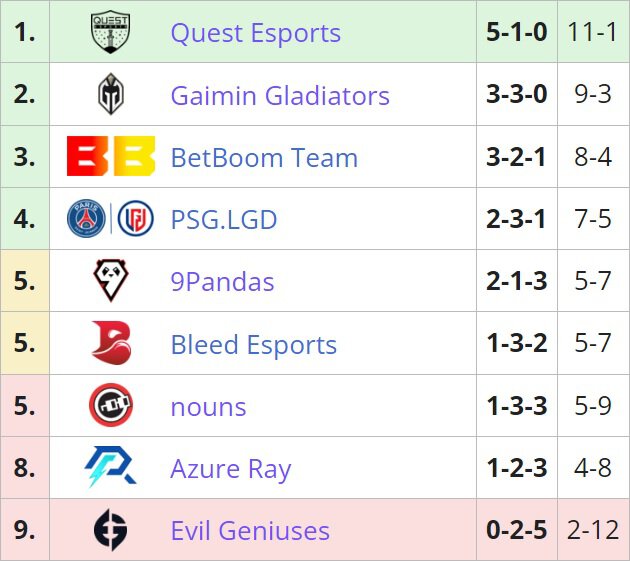The height and width of the screenshot is (561, 630).
Task: Click the Evil Geniuses logo
Action: pos(110,530)
